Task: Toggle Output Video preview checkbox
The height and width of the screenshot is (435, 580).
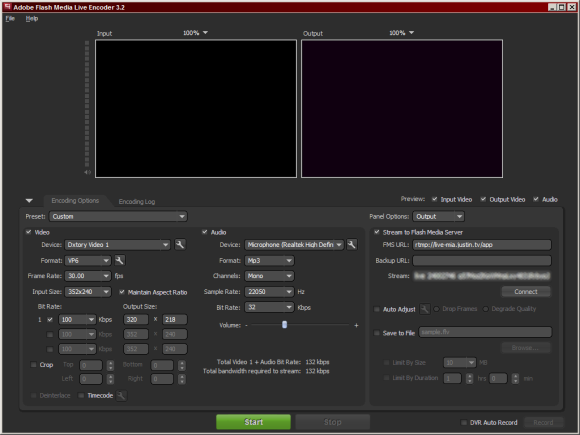Action: click(x=483, y=199)
